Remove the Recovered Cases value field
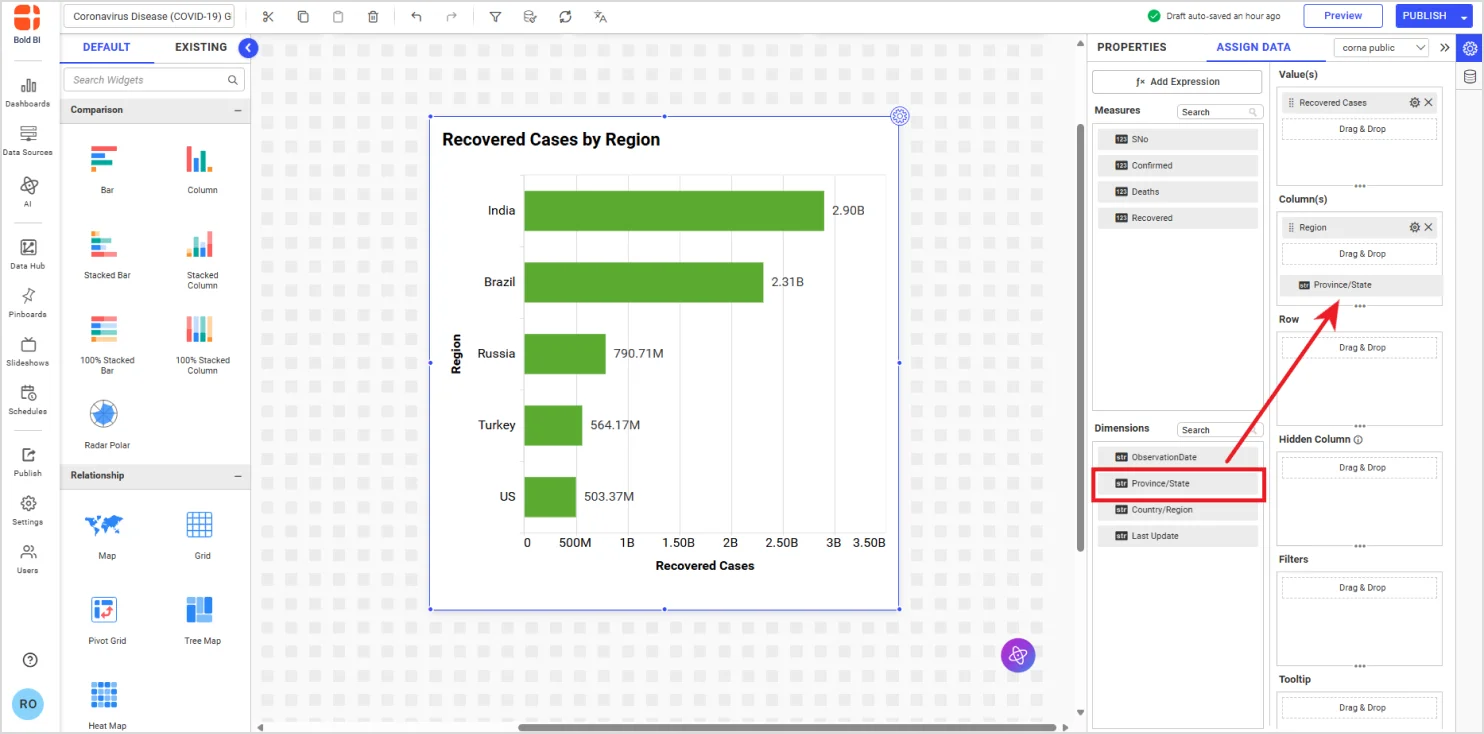Image resolution: width=1484 pixels, height=734 pixels. 1429,102
